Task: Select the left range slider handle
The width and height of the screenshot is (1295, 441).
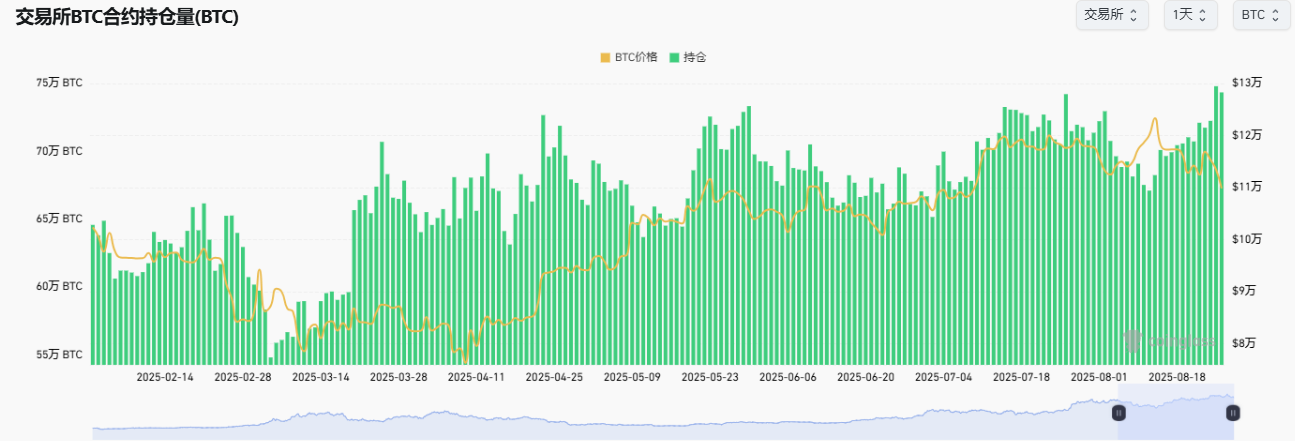Action: (1119, 412)
